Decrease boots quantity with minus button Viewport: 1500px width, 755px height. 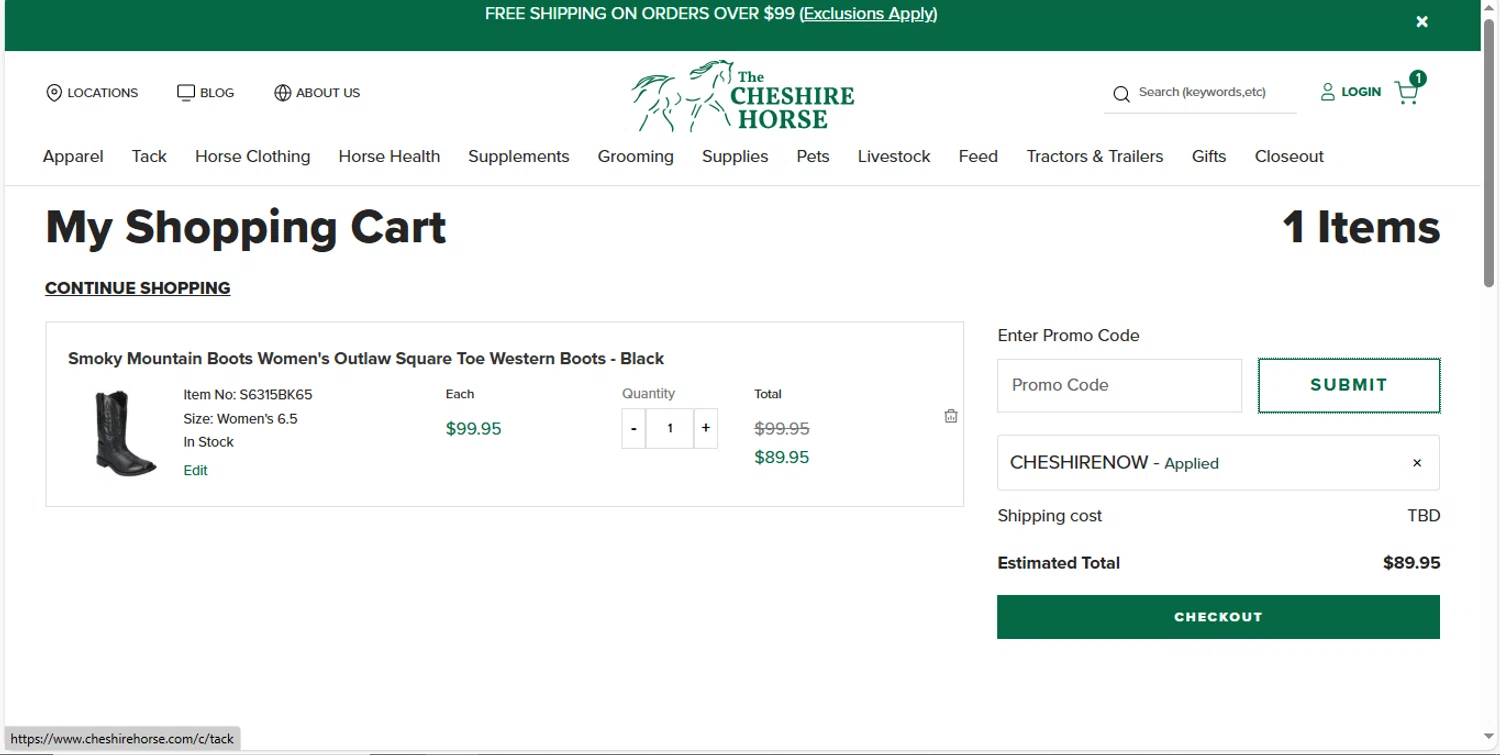tap(634, 428)
